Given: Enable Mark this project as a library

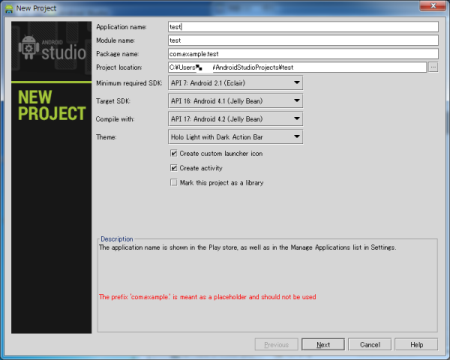Looking at the screenshot, I should (x=174, y=183).
